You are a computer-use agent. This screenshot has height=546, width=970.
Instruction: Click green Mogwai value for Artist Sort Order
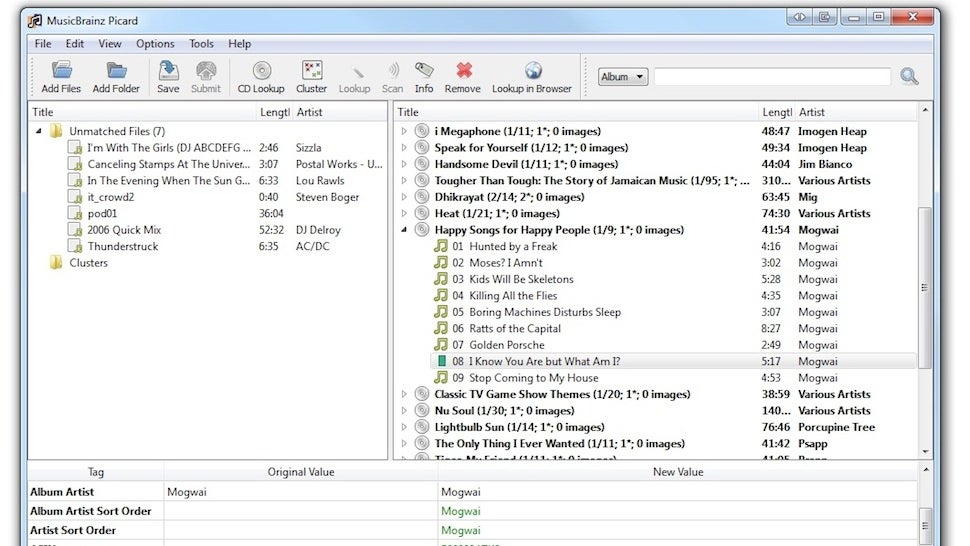pyautogui.click(x=461, y=530)
